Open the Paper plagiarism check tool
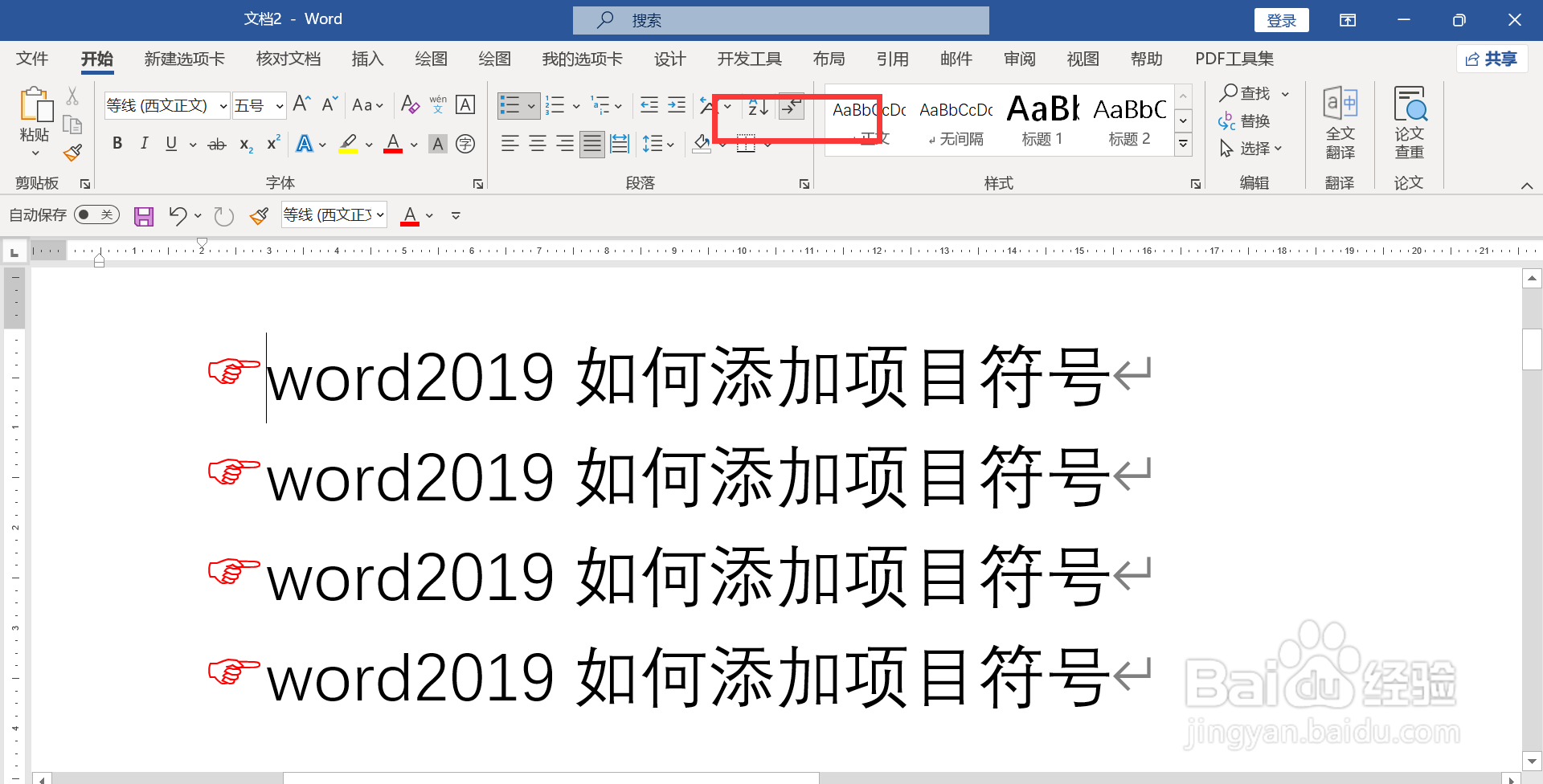The width and height of the screenshot is (1543, 784). 1409,122
